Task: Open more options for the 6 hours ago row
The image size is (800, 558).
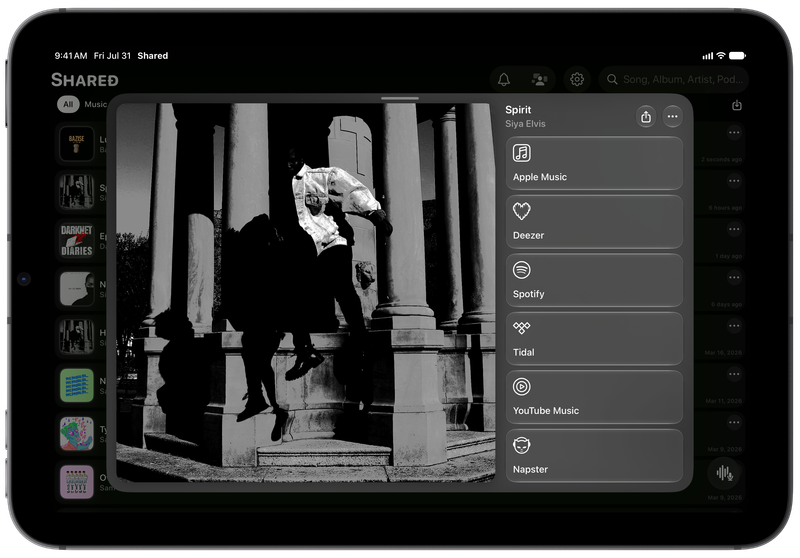Action: (x=734, y=181)
